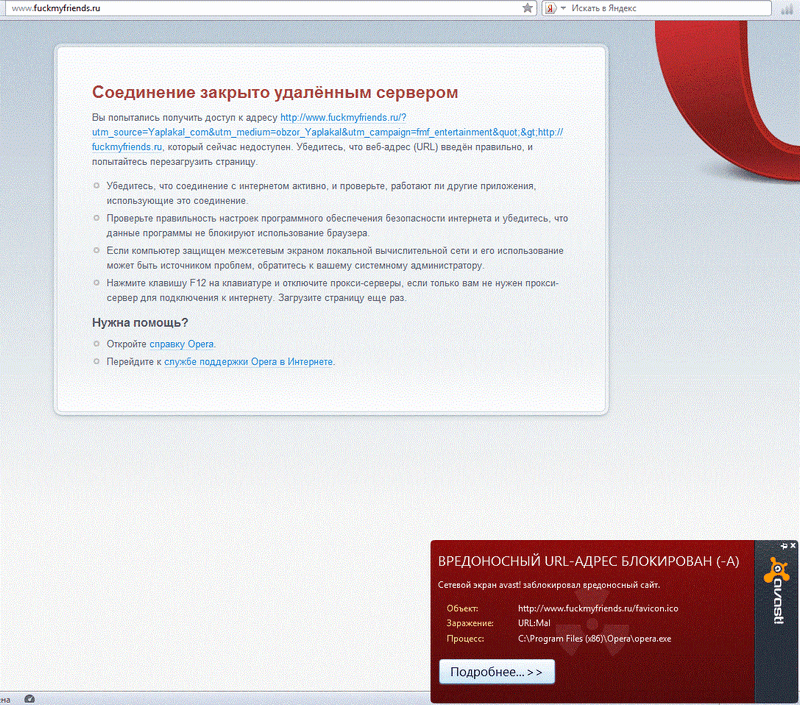Click the avast! logo in the popup
Screen dimensions: 800x705
[x=777, y=591]
